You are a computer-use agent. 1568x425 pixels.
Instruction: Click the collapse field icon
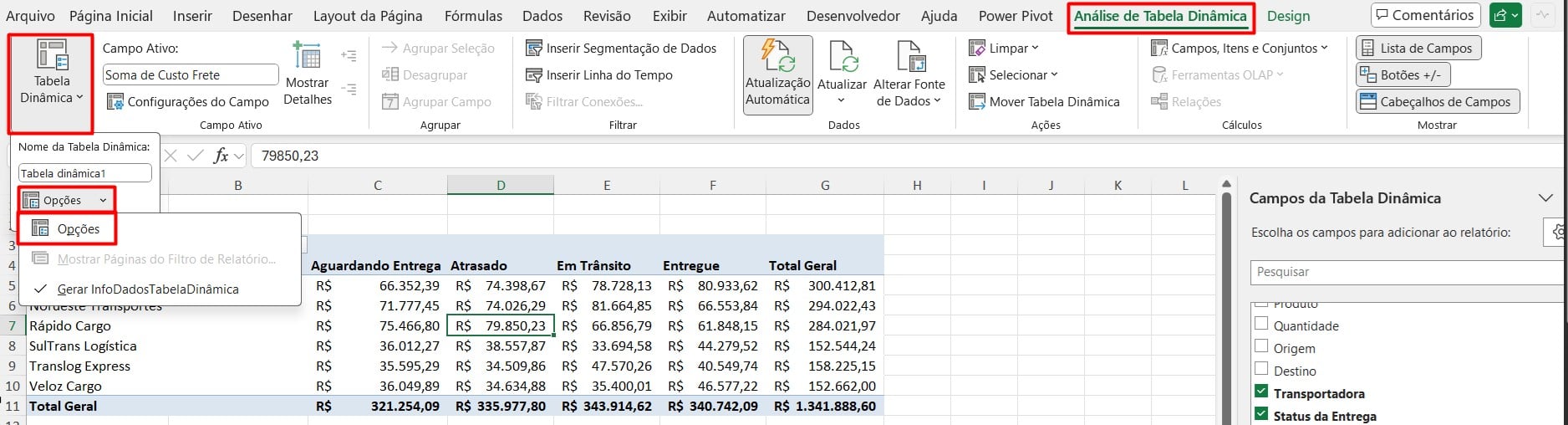[349, 89]
